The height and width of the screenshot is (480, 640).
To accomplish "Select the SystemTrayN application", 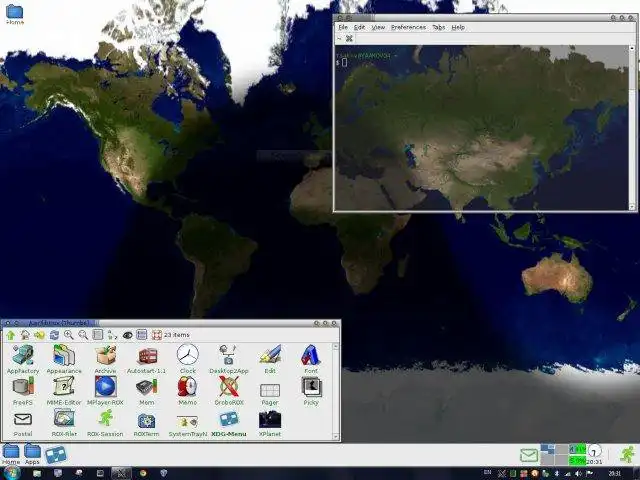I will 188,425.
